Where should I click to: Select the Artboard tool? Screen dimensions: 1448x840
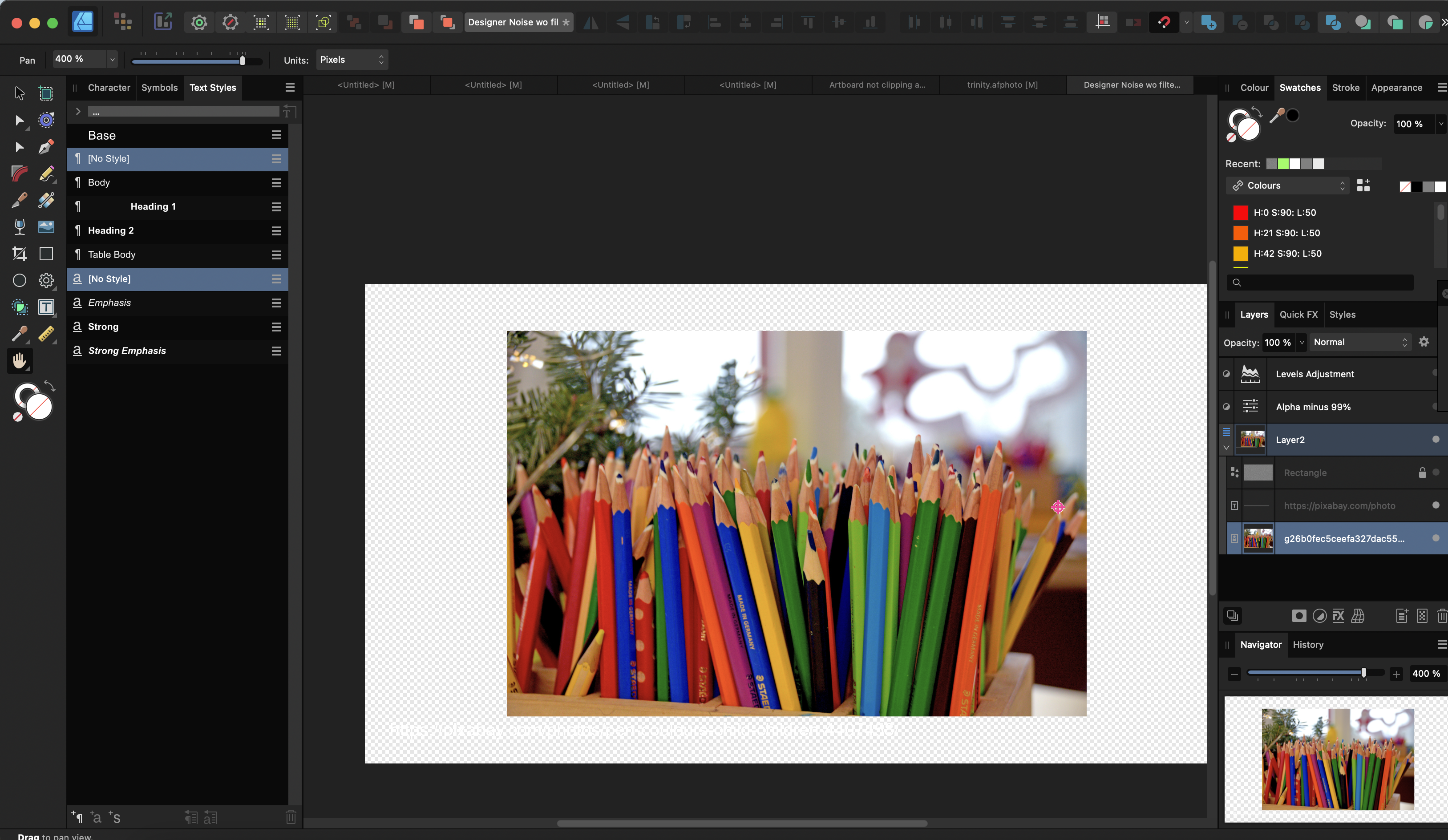[x=46, y=93]
